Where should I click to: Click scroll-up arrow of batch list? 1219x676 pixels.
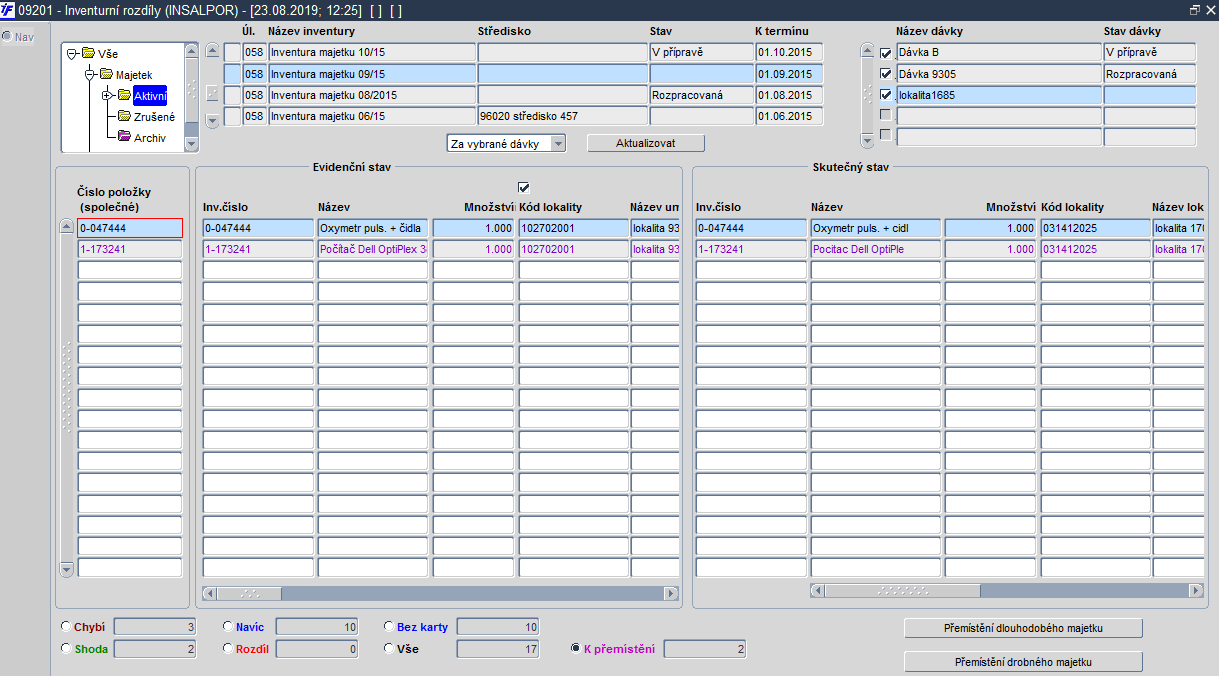(x=867, y=51)
